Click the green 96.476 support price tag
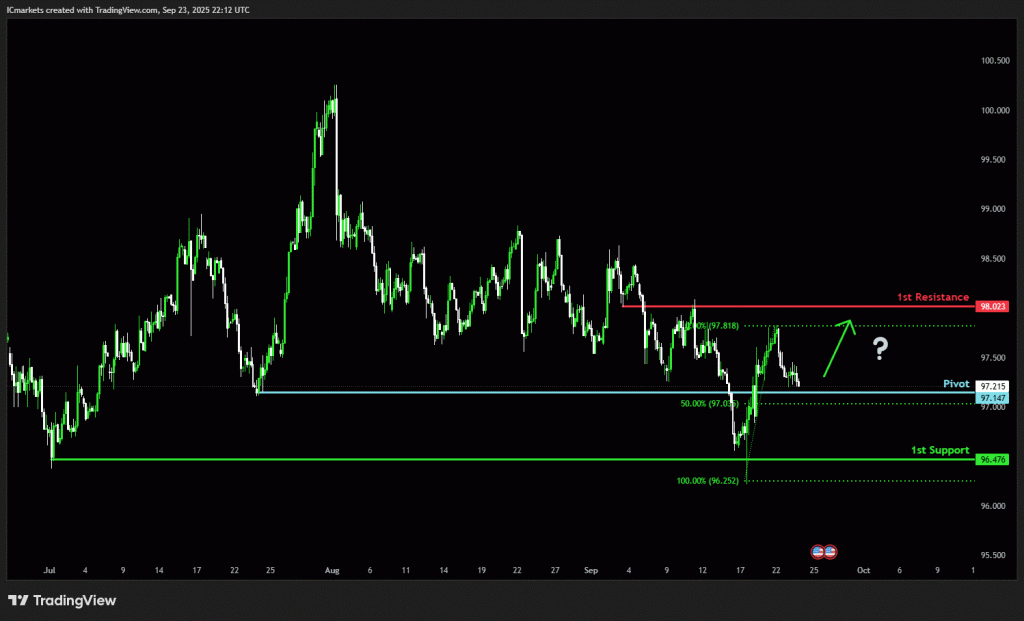 (x=992, y=460)
